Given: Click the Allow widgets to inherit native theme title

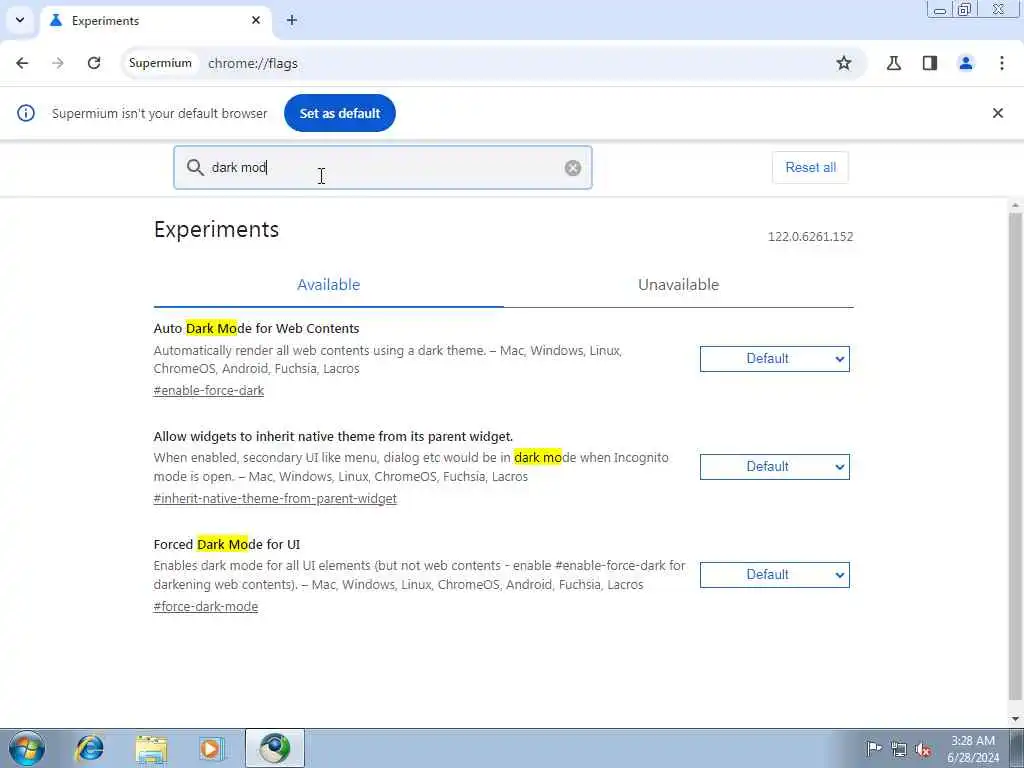Looking at the screenshot, I should click(333, 436).
